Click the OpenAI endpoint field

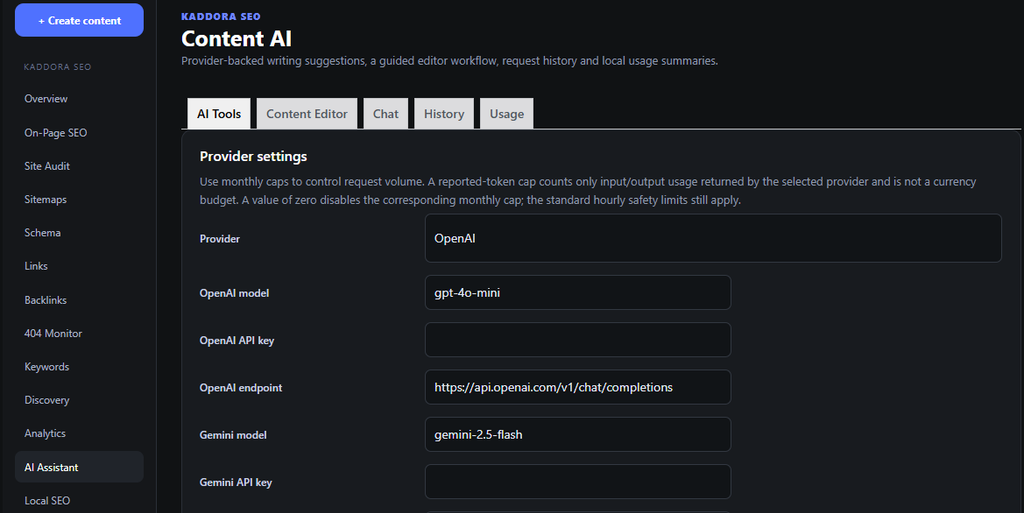(x=578, y=387)
